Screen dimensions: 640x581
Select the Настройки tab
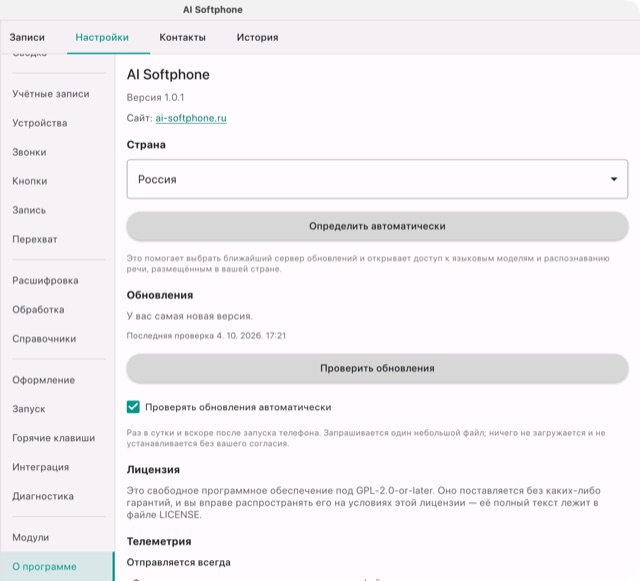click(102, 37)
